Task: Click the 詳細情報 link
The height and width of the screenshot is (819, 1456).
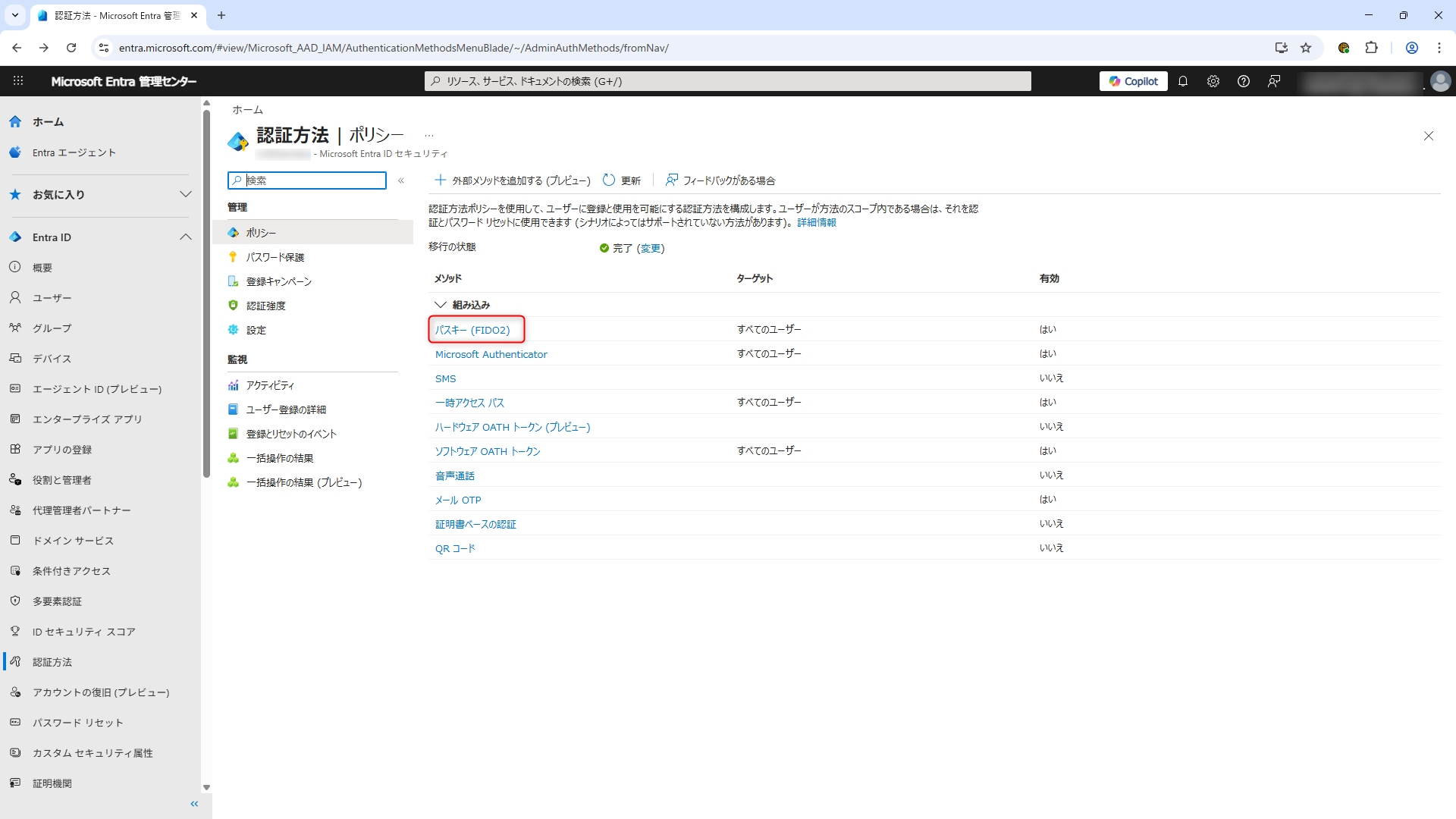Action: pos(817,222)
